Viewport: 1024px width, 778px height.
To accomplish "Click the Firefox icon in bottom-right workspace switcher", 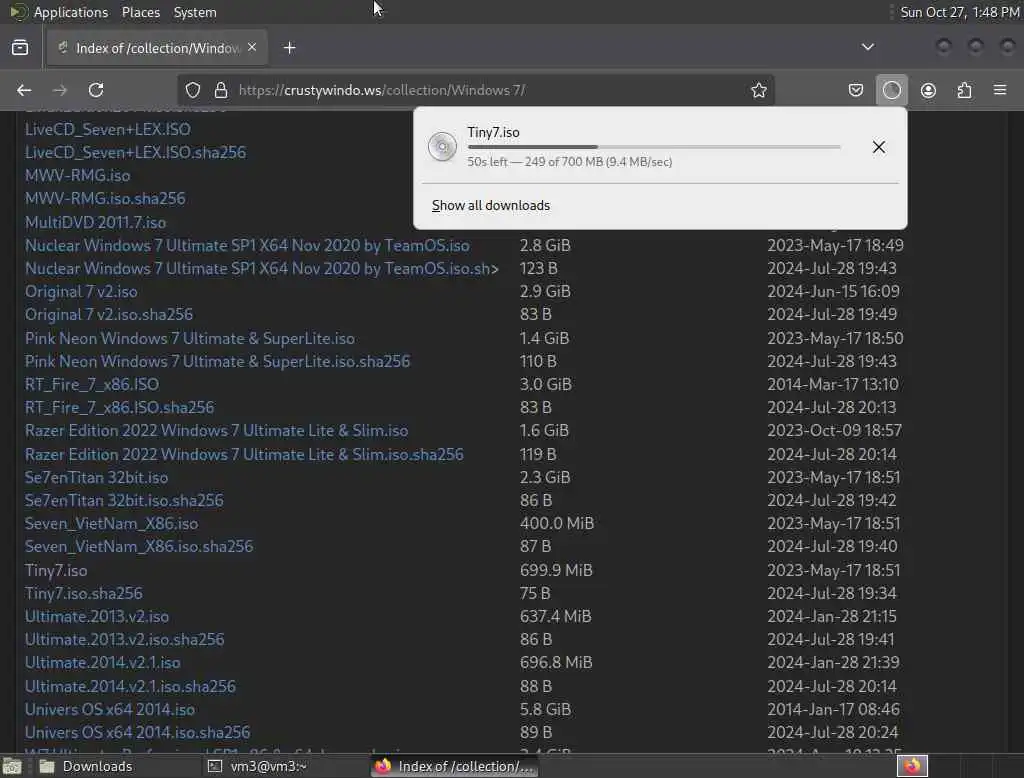I will 912,766.
